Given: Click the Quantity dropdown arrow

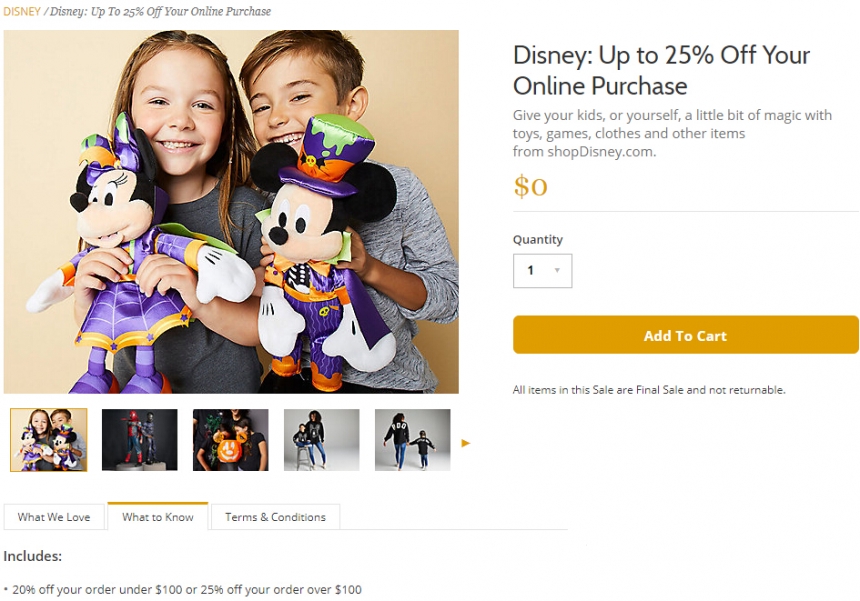Looking at the screenshot, I should click(557, 270).
